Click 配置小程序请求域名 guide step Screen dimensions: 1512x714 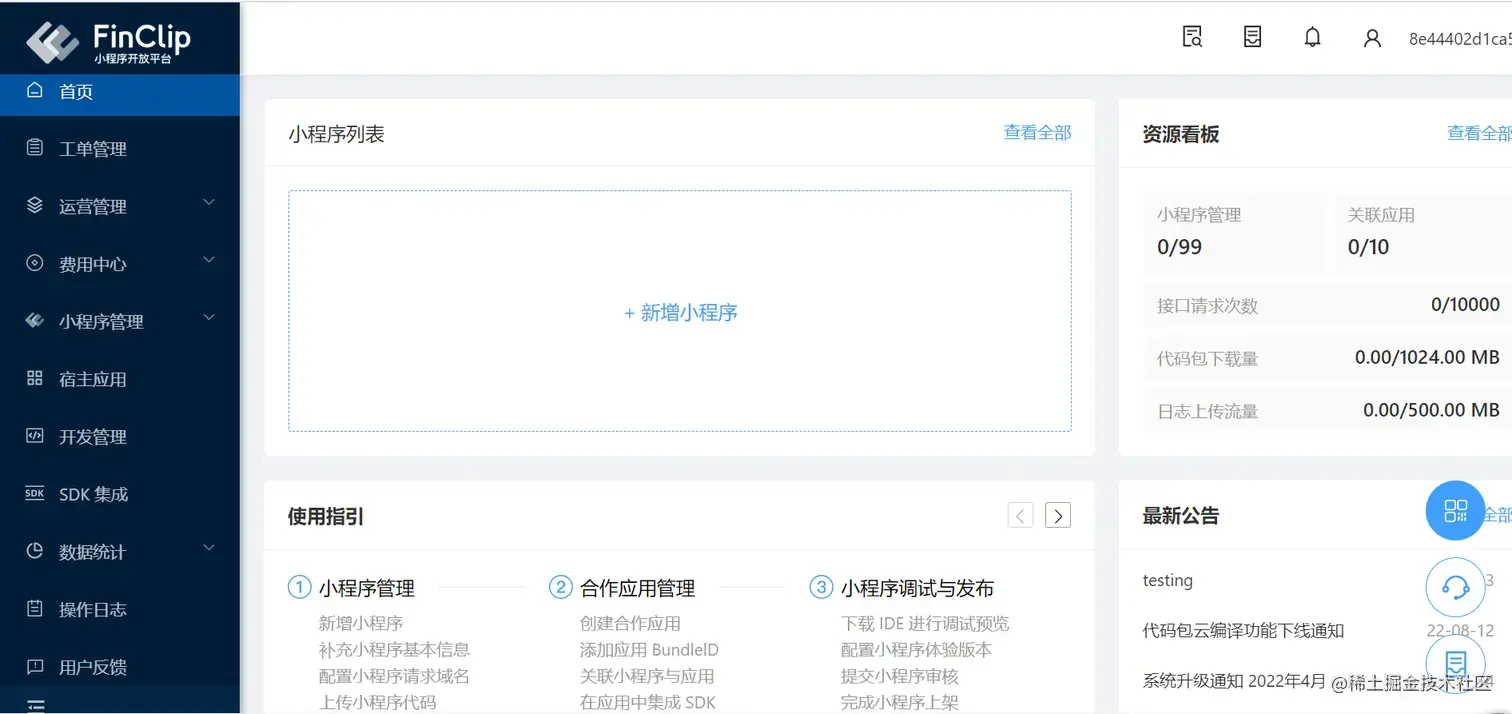point(394,676)
